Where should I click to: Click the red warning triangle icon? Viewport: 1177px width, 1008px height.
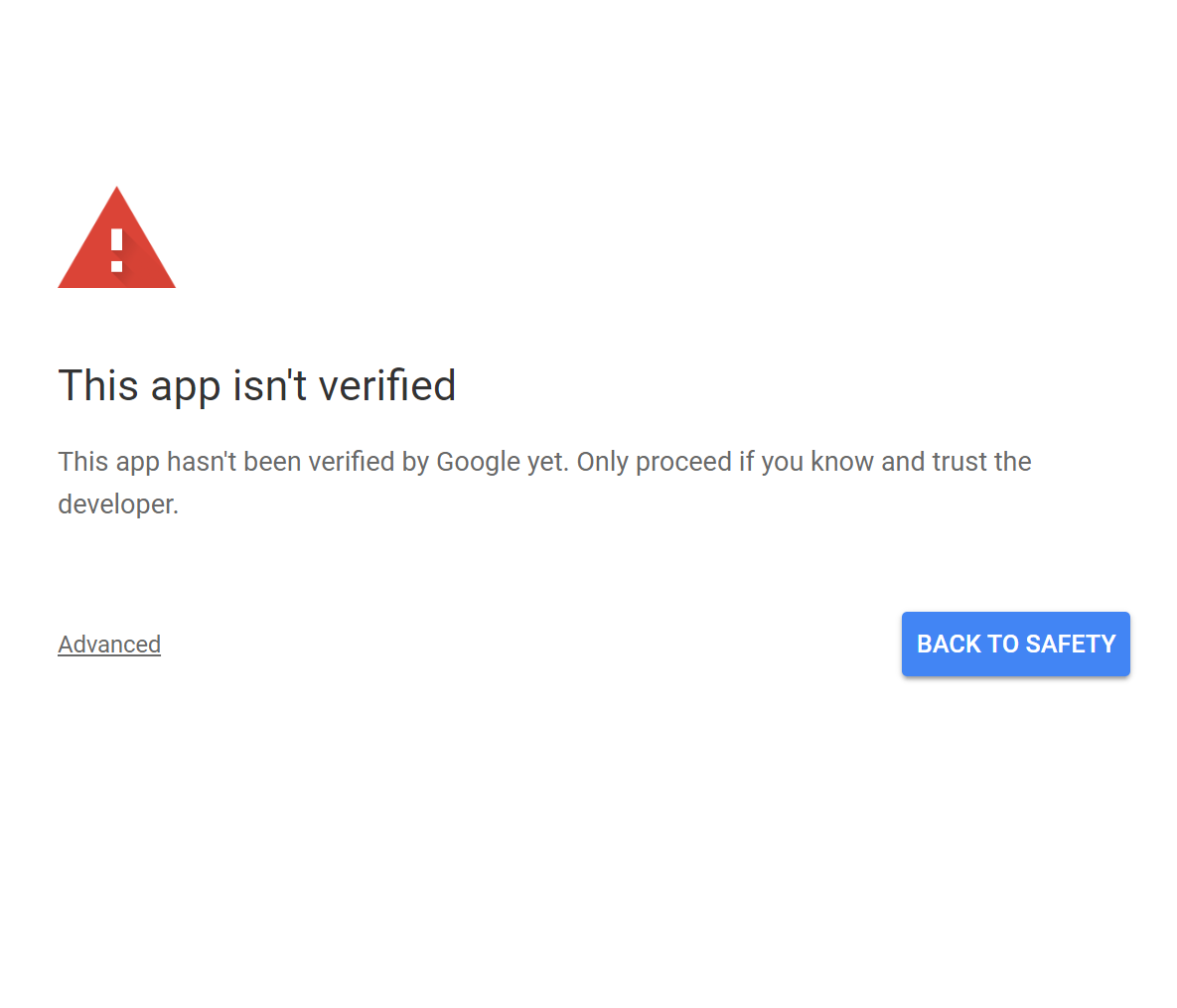pos(116,238)
